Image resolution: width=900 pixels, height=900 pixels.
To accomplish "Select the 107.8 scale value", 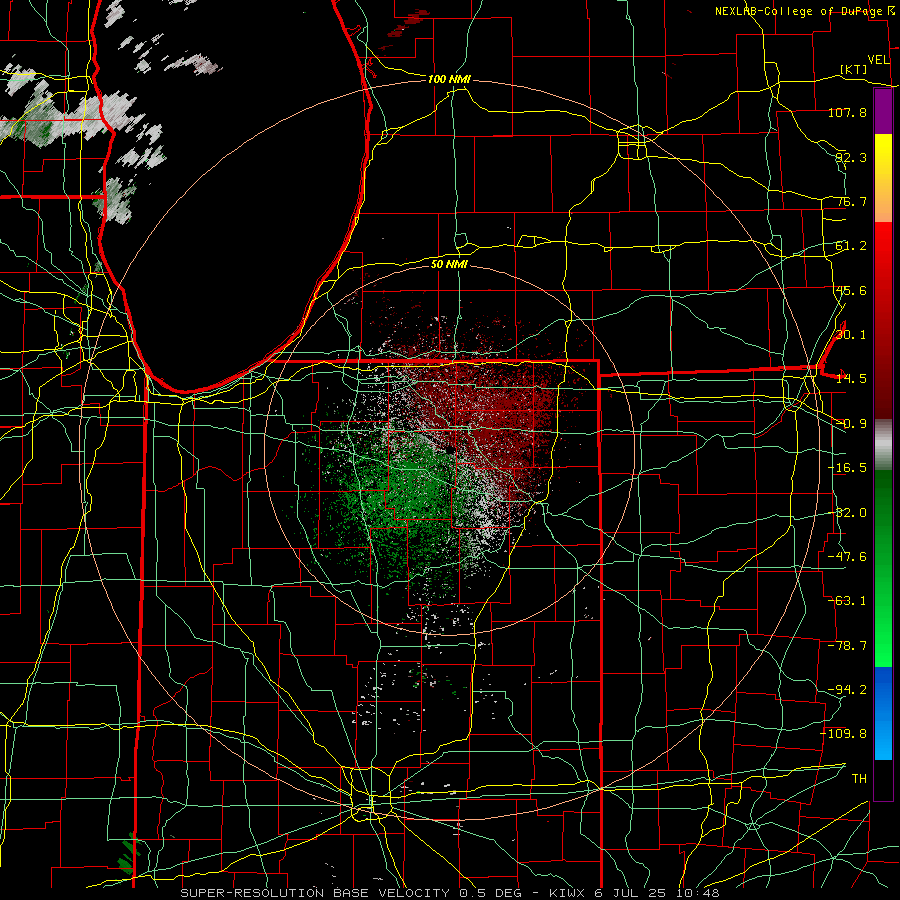I will [848, 112].
